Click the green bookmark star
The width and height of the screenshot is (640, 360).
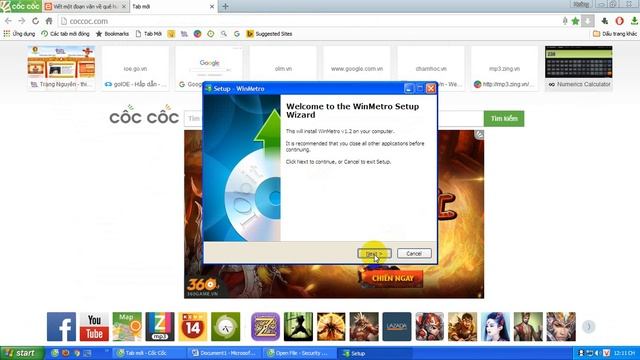coord(576,21)
